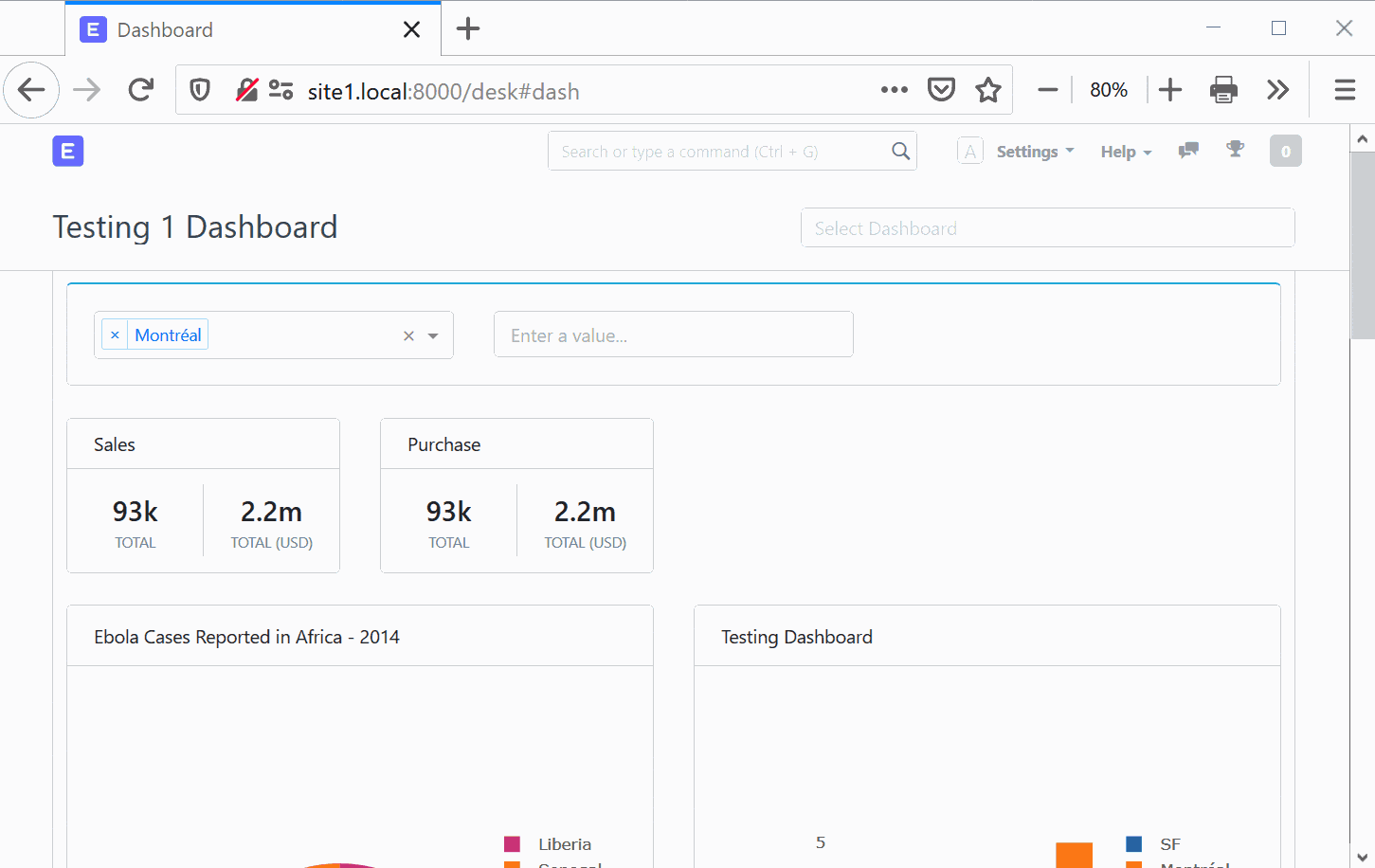Image resolution: width=1375 pixels, height=868 pixels.
Task: Open the ERPNext home logo
Action: 67,151
